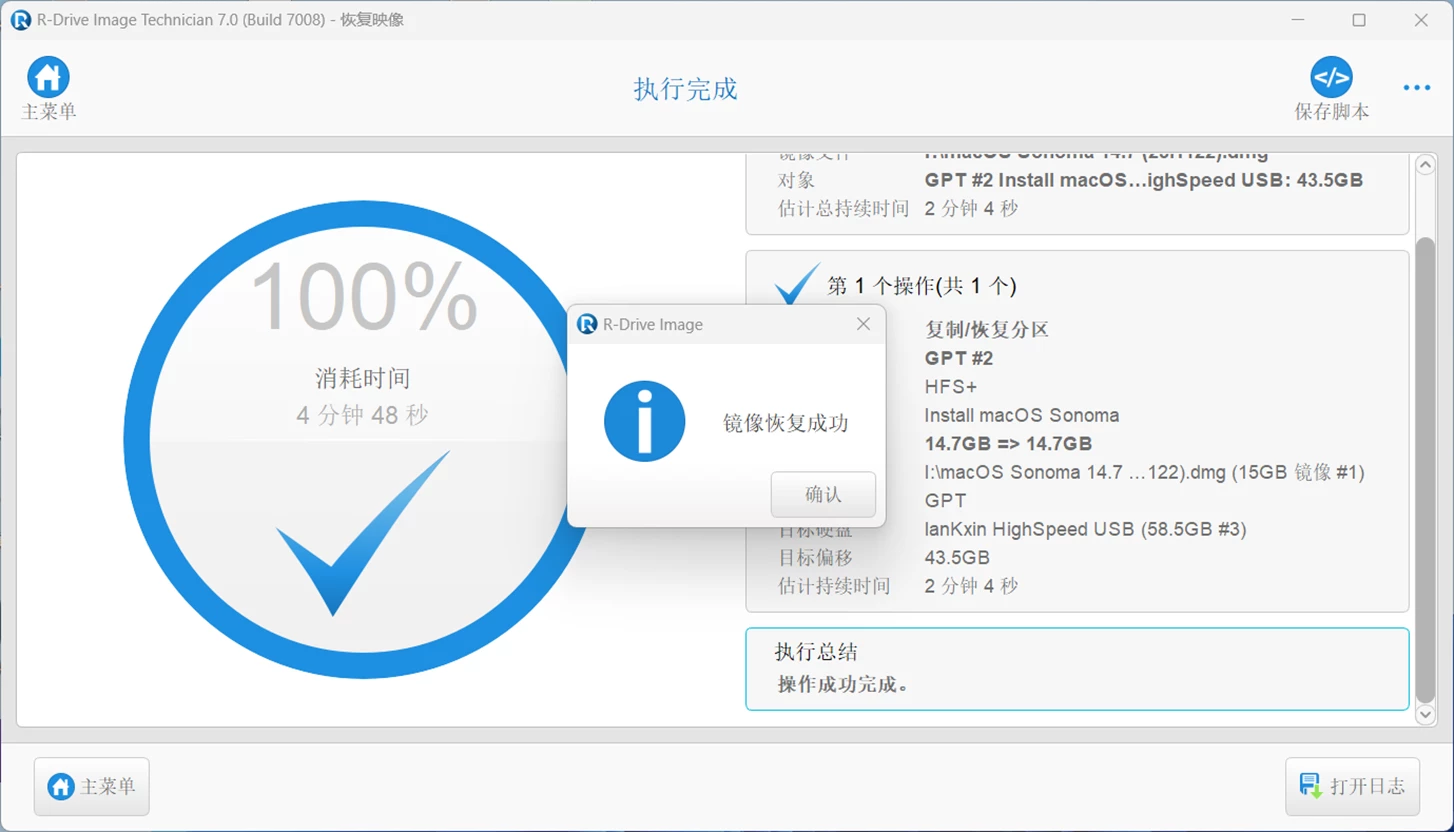Open the three-dot more options menu
The image size is (1454, 832).
pos(1416,88)
